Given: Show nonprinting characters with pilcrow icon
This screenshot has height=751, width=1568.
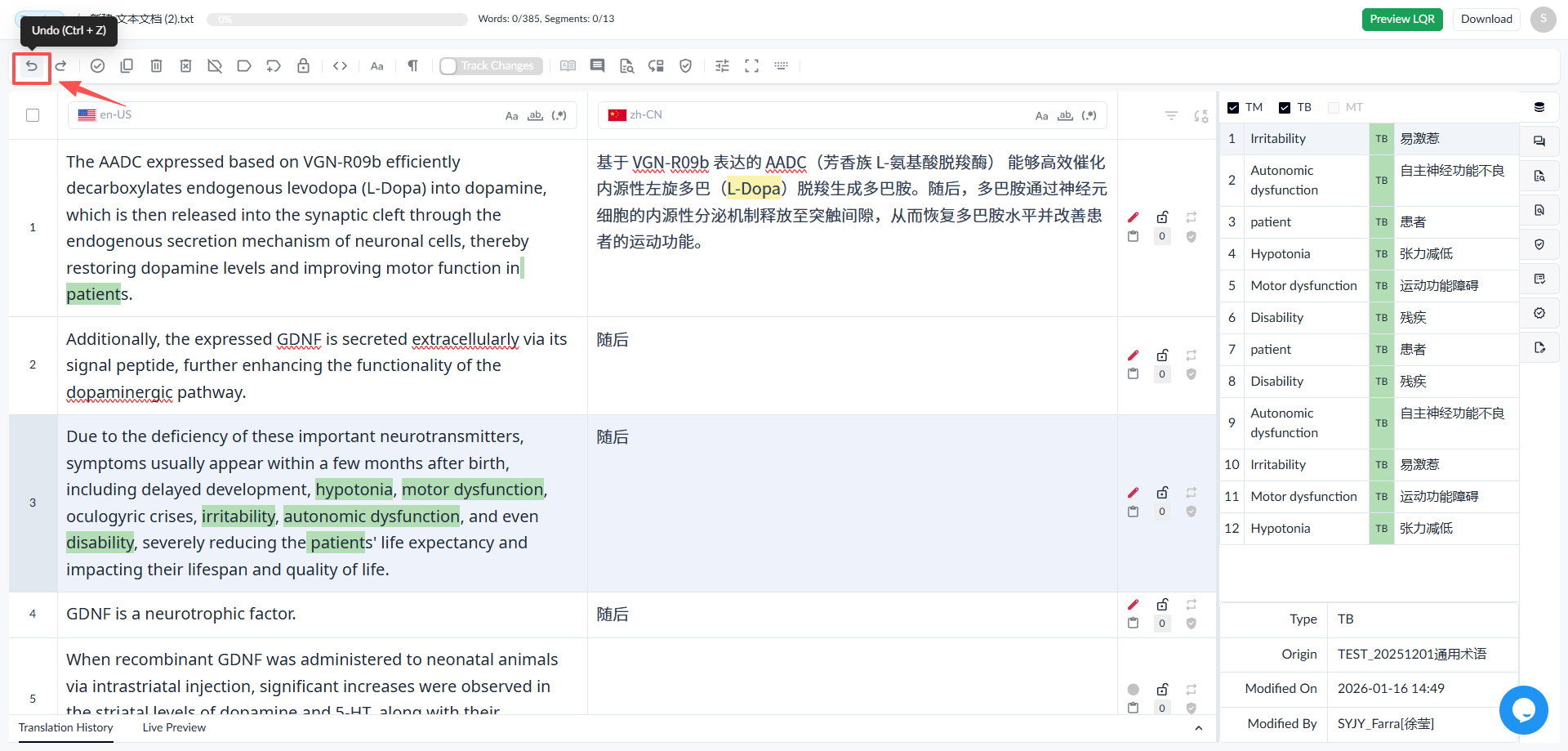Looking at the screenshot, I should pyautogui.click(x=413, y=66).
